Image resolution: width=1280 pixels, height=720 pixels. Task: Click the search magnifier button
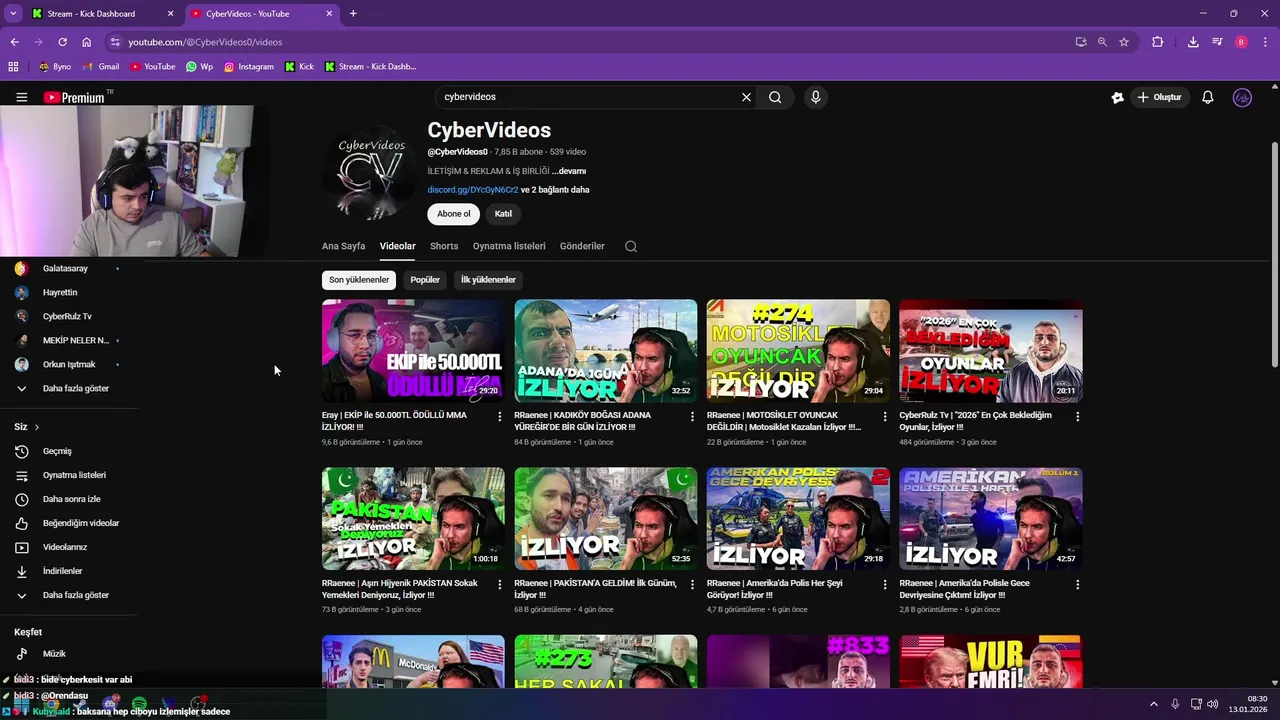(x=775, y=97)
